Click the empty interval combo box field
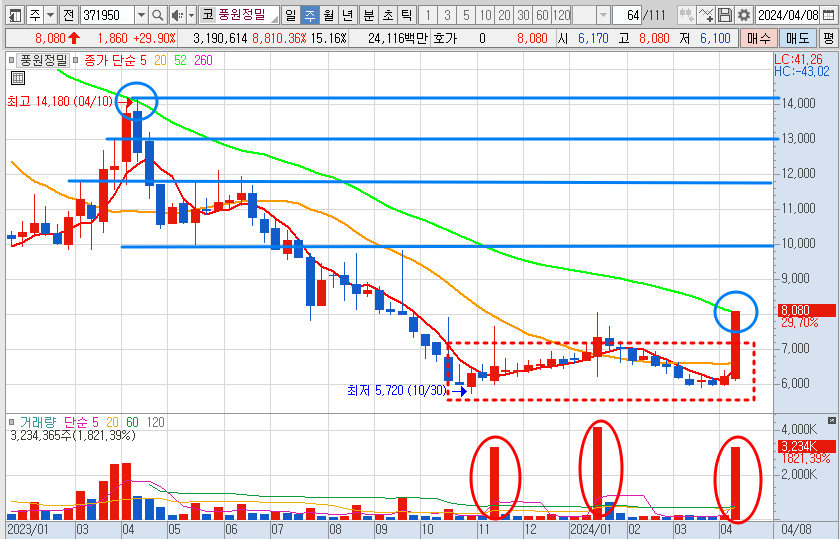Viewport: 840px width, 539px height. click(x=584, y=15)
